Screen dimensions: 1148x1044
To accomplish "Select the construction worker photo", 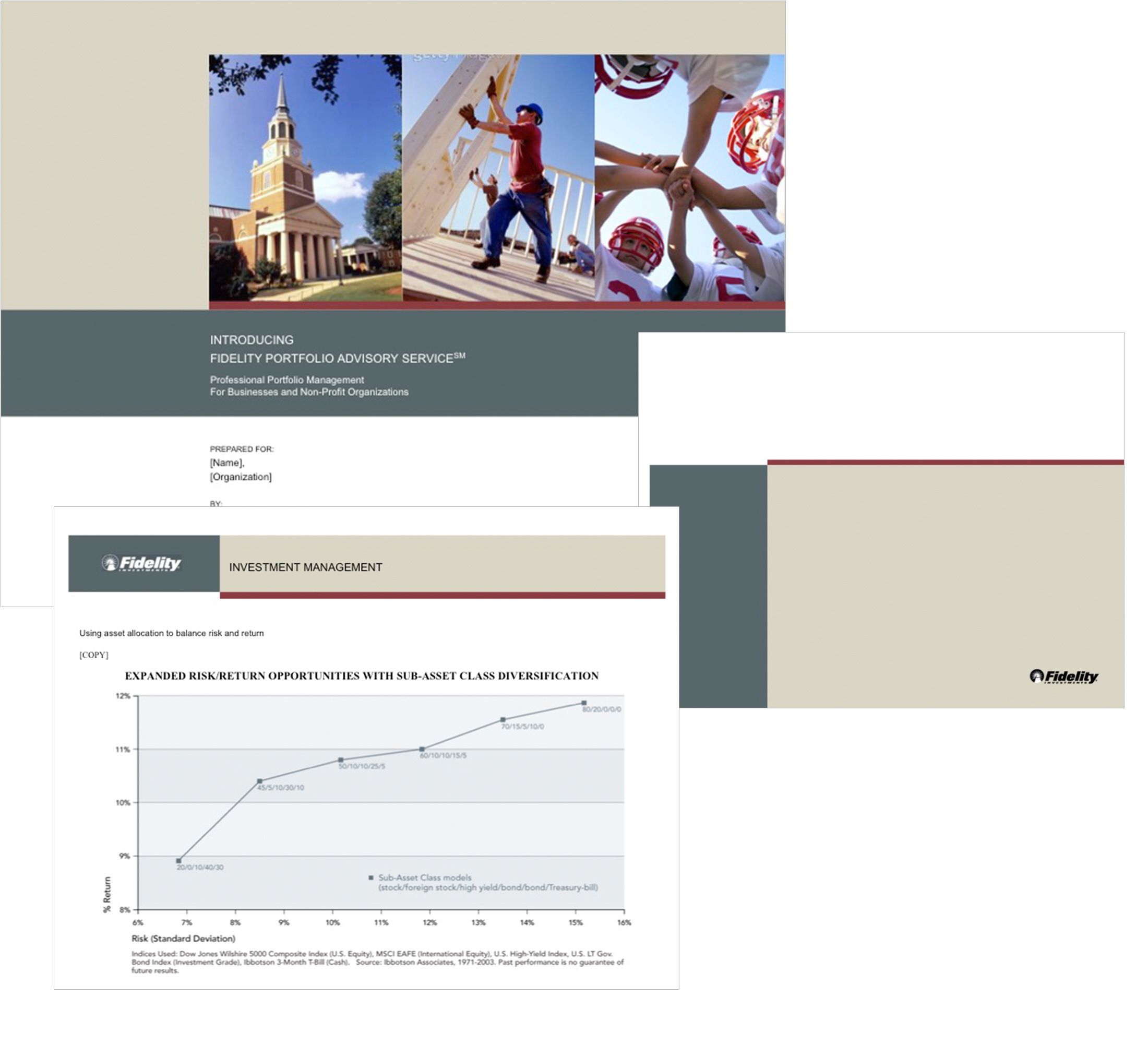I will 498,177.
